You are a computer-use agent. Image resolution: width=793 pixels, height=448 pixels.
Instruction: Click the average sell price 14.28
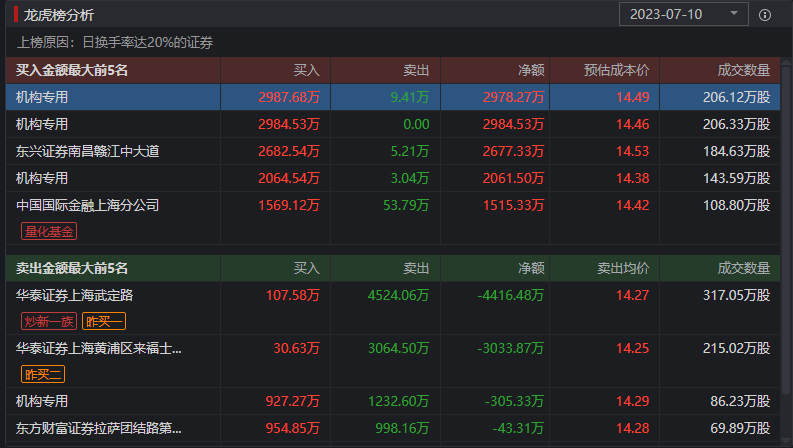pos(633,428)
